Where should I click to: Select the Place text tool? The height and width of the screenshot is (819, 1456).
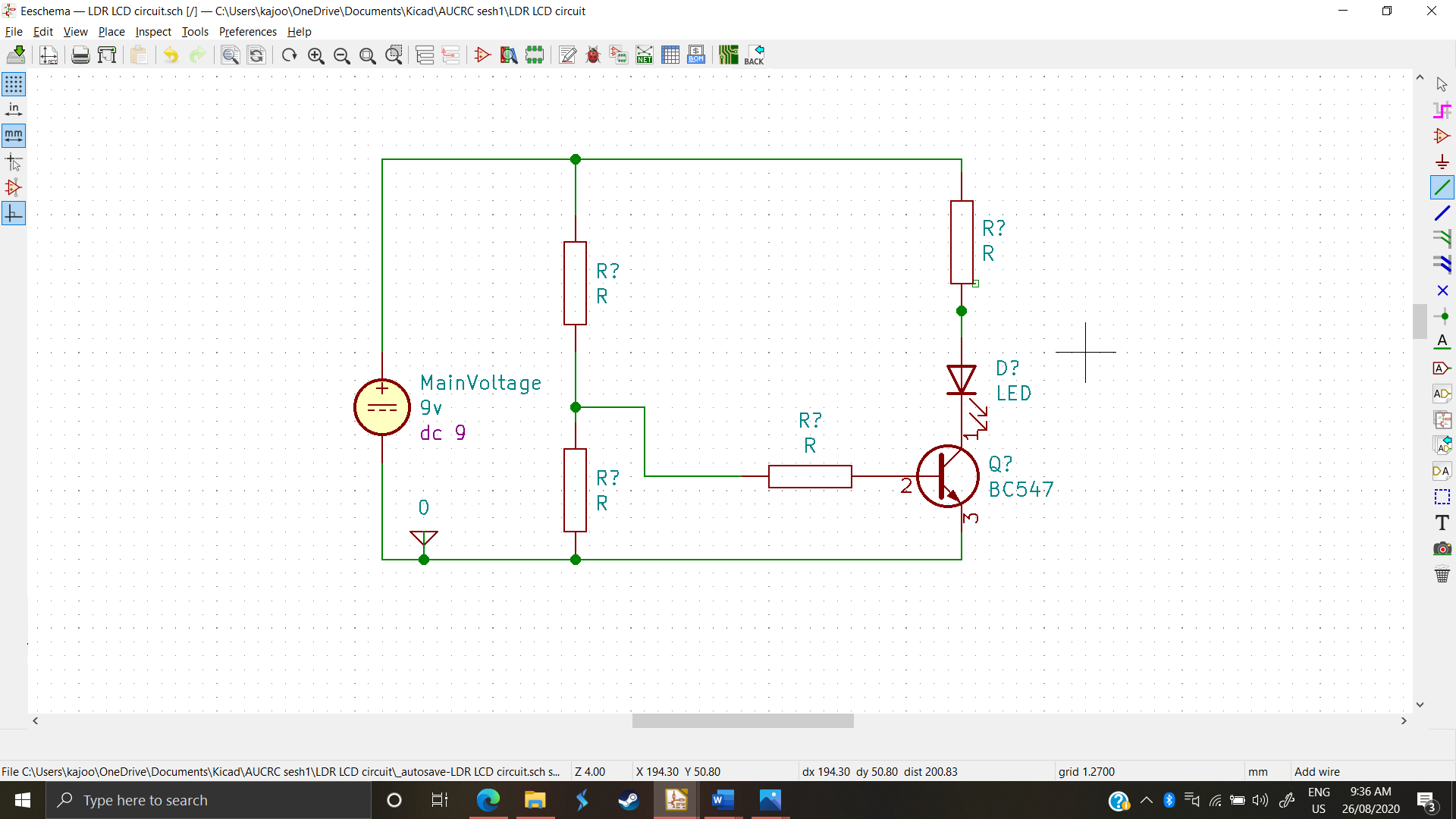pyautogui.click(x=1442, y=522)
